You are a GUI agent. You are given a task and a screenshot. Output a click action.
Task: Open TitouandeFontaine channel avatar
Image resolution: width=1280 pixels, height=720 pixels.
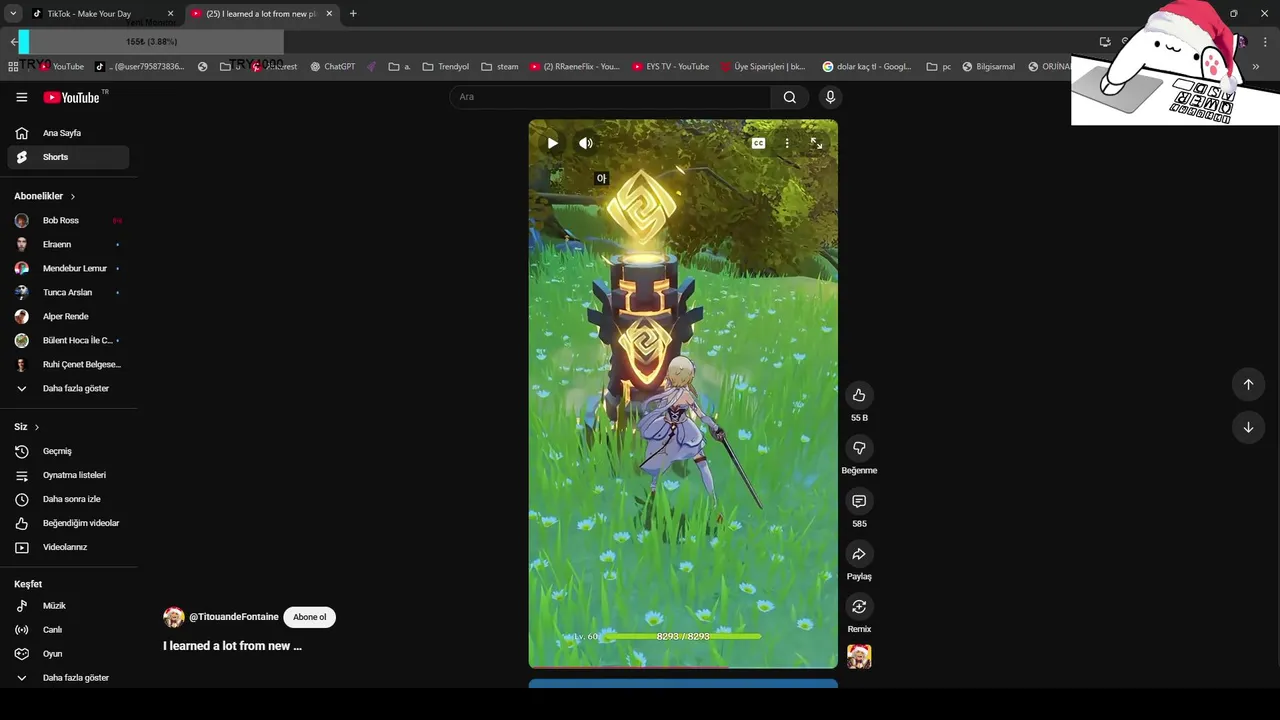tap(174, 617)
